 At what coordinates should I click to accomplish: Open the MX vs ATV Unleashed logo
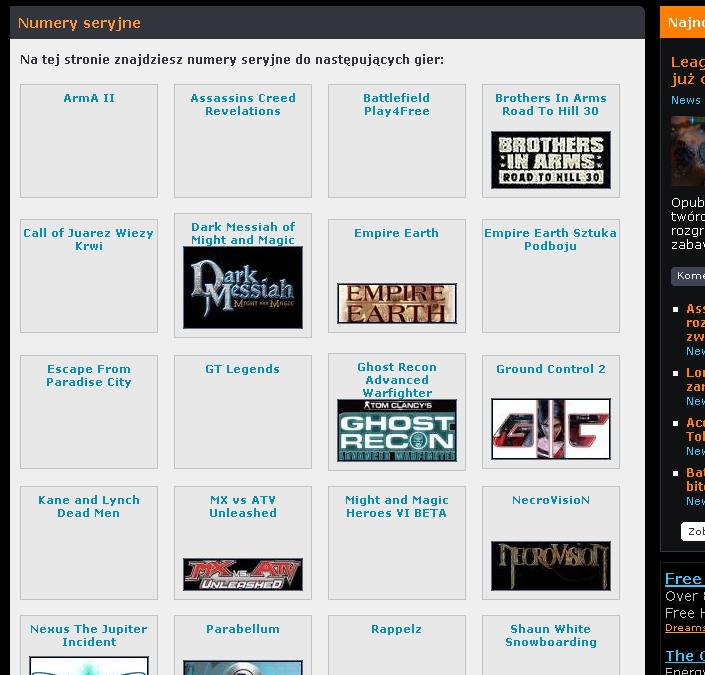click(243, 575)
